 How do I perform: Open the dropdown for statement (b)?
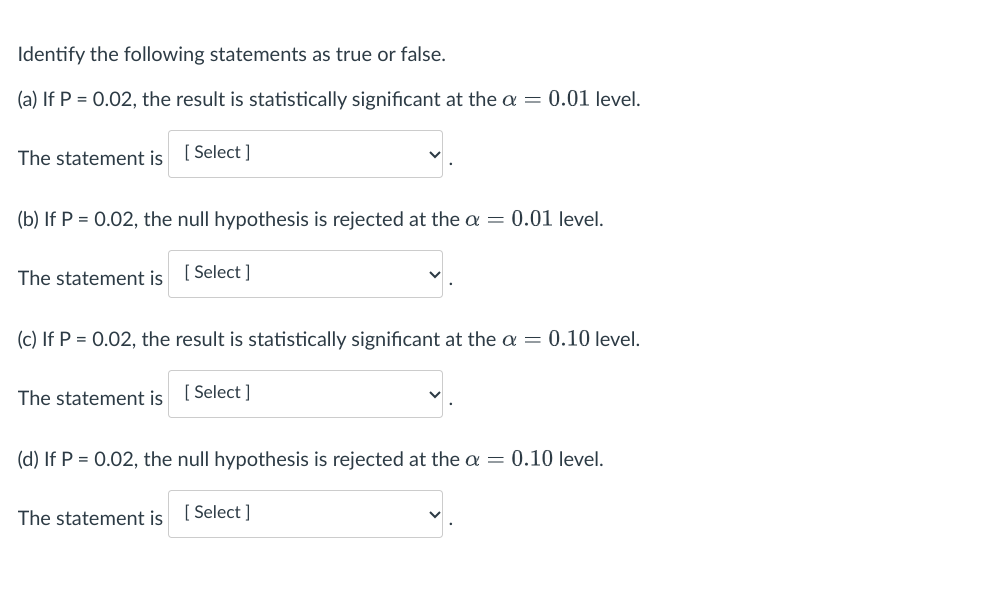[305, 273]
